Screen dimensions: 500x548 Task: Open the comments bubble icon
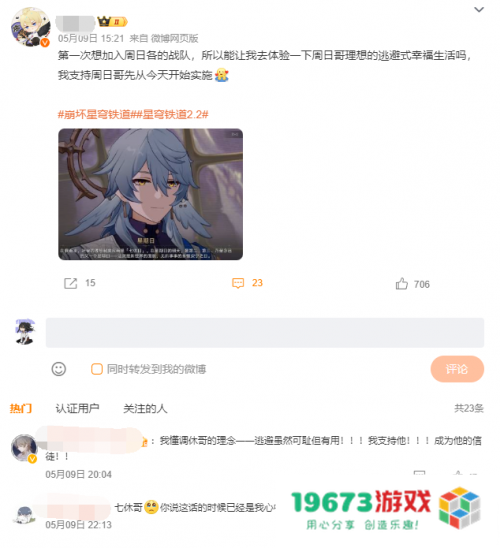coord(238,283)
